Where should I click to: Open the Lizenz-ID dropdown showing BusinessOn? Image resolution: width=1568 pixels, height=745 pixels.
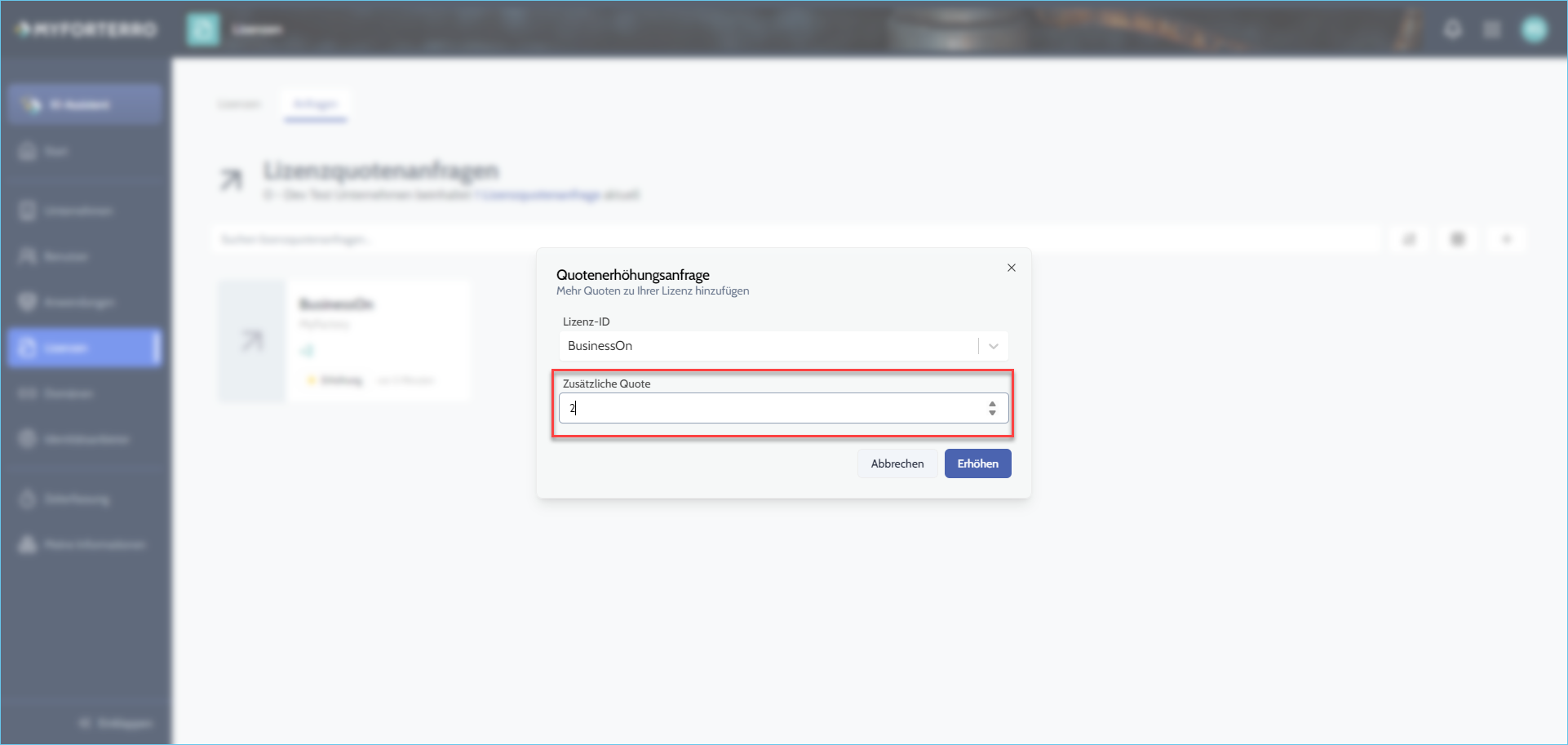tap(783, 346)
